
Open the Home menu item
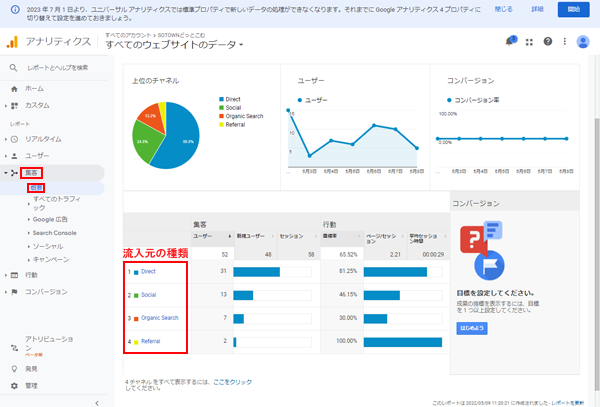(34, 89)
